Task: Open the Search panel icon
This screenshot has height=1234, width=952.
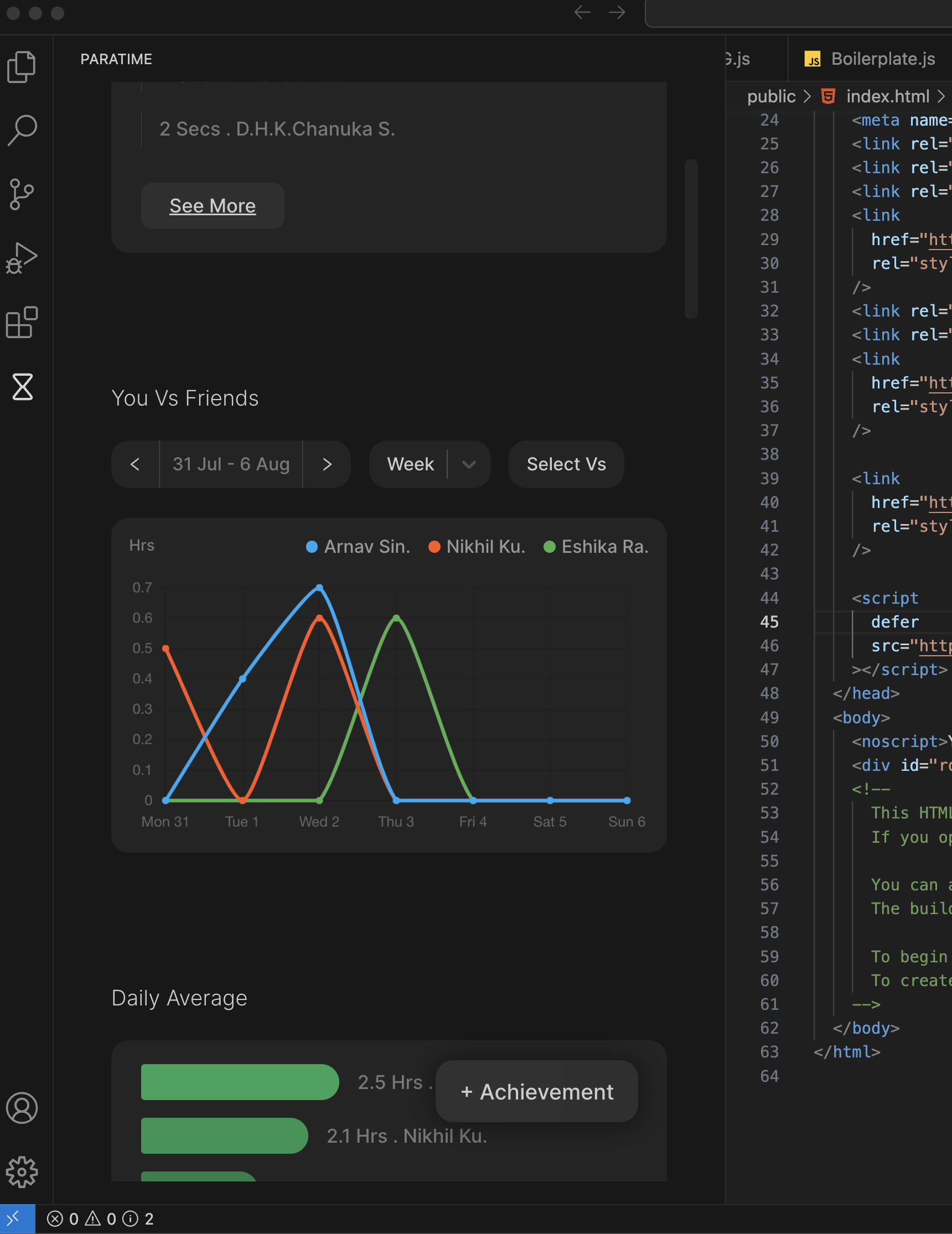Action: tap(22, 131)
